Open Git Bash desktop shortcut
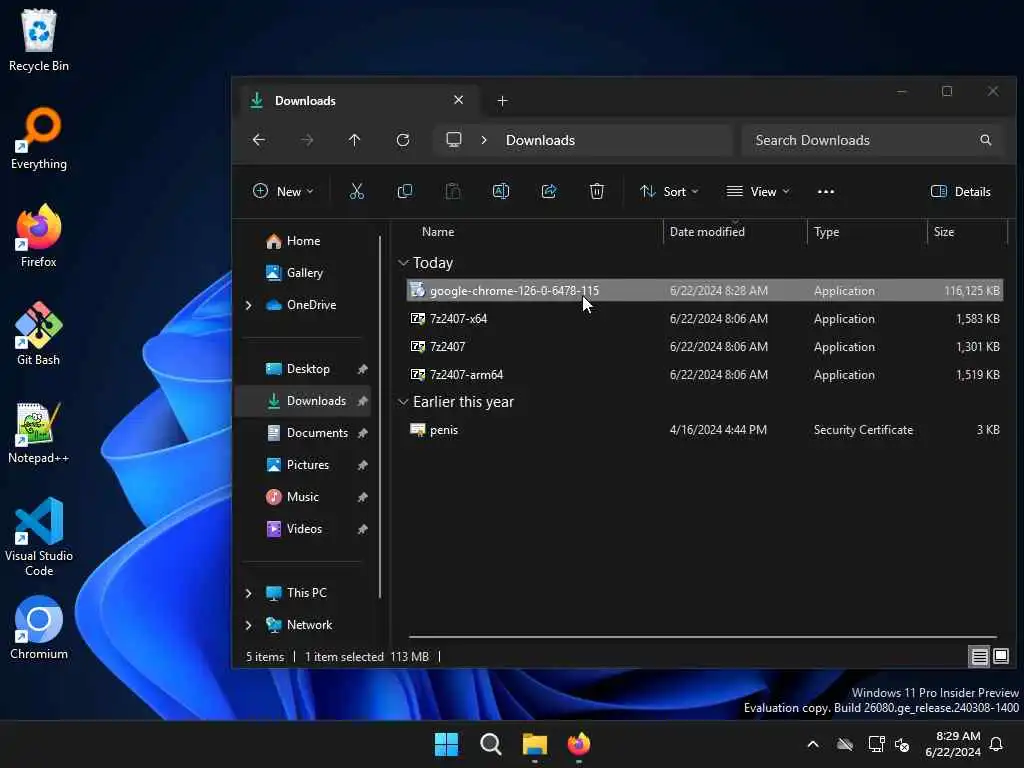This screenshot has width=1024, height=768. click(39, 334)
